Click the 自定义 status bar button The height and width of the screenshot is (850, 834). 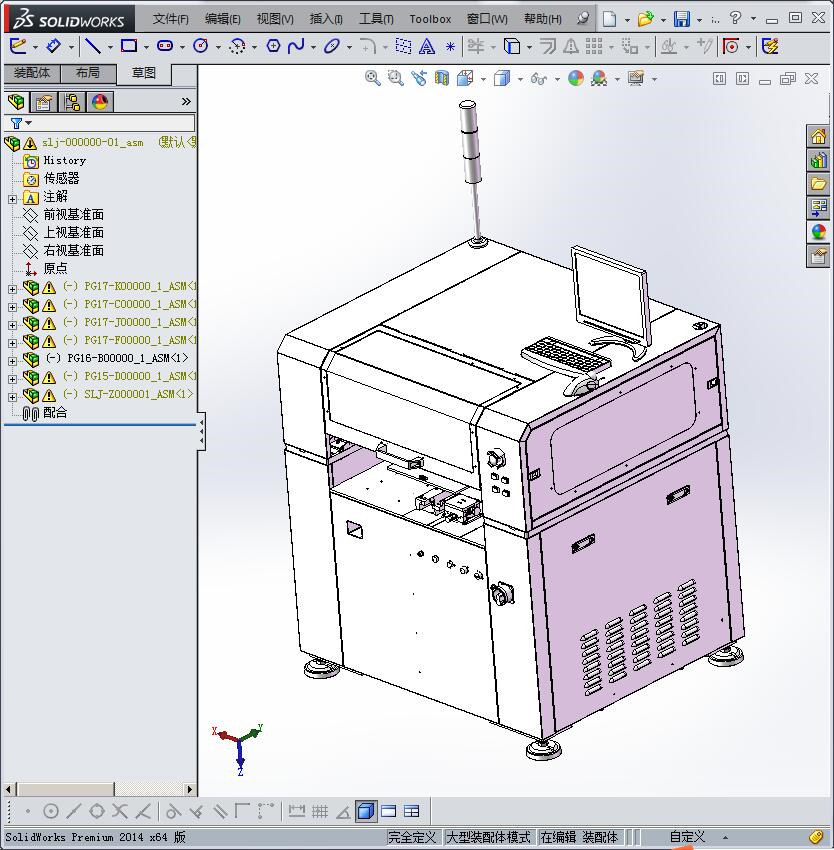[x=687, y=837]
